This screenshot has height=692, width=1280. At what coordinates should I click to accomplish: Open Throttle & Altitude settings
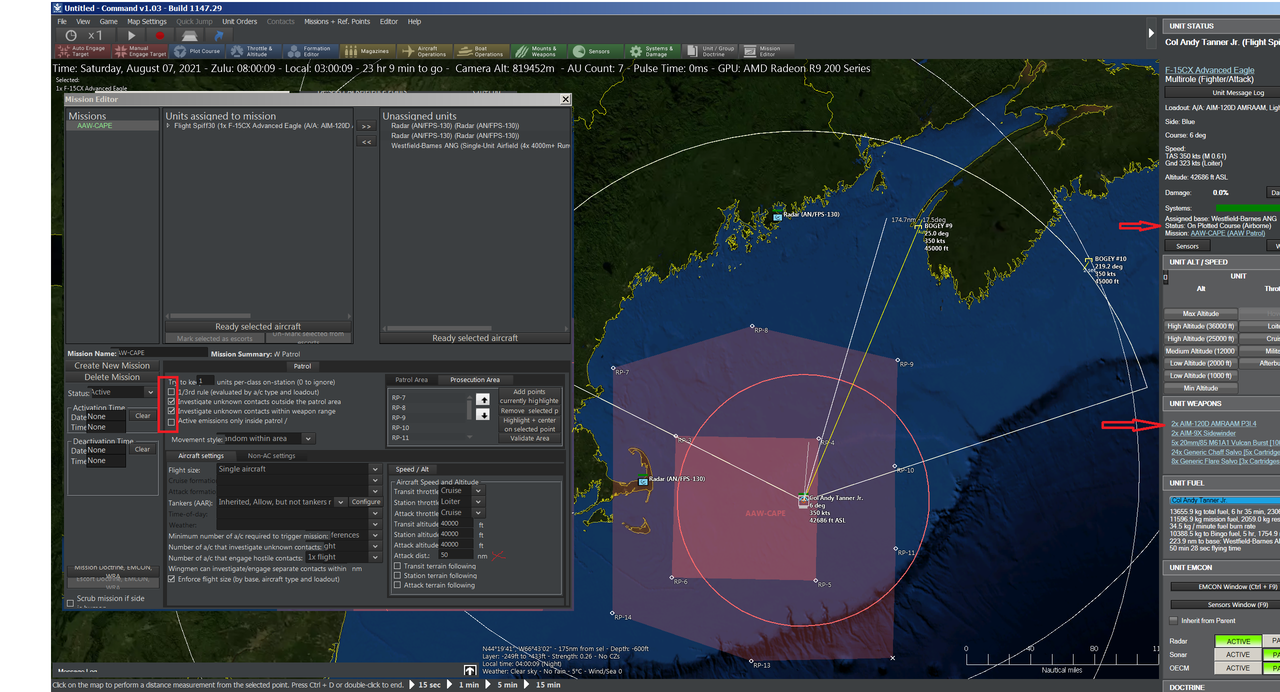(253, 50)
